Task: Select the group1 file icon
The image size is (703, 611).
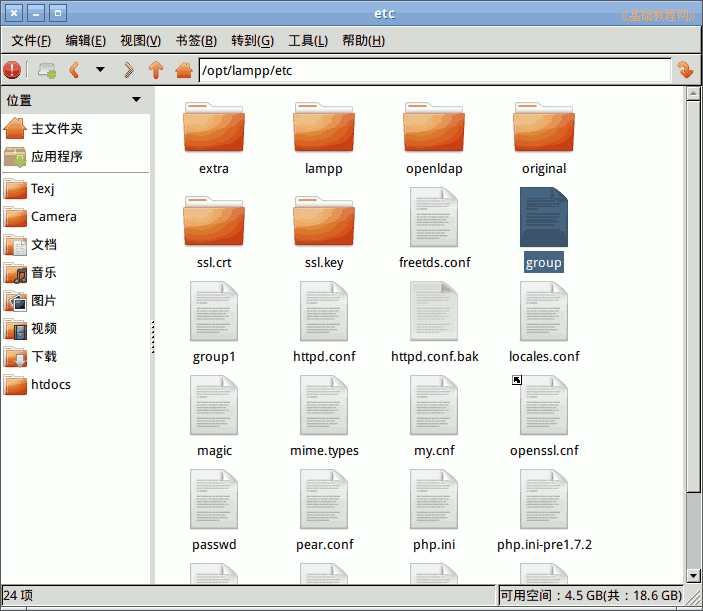Action: [x=214, y=311]
